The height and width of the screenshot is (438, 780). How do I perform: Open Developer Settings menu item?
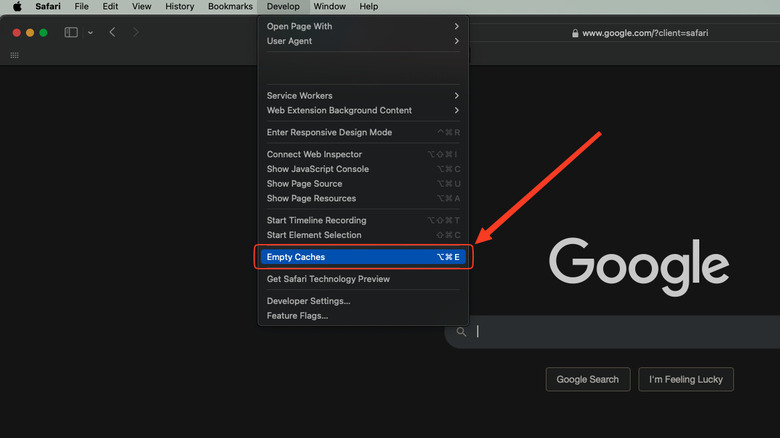tap(308, 301)
